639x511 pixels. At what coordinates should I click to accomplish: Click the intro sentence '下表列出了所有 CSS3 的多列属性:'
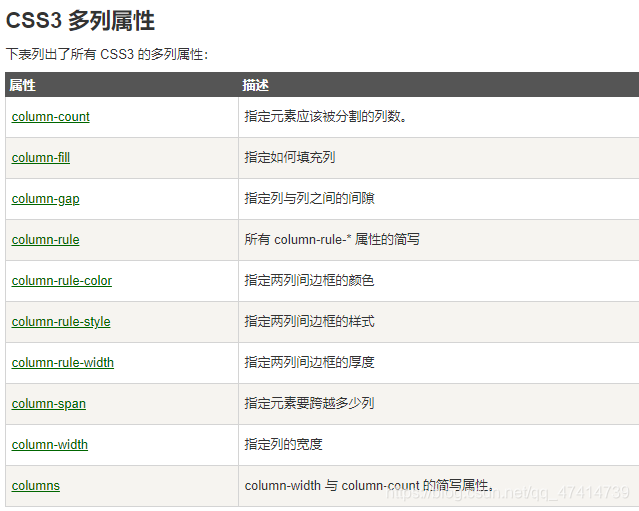[107, 54]
